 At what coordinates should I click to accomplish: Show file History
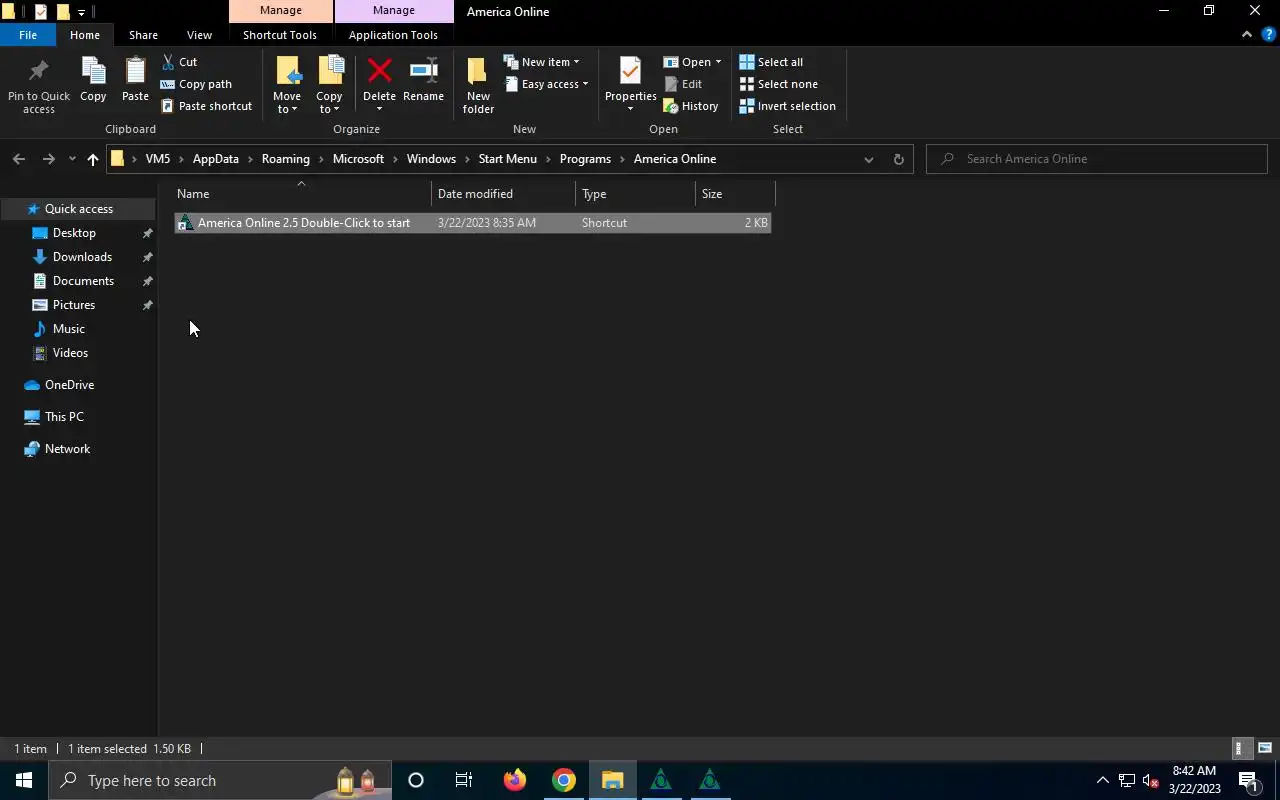click(690, 106)
